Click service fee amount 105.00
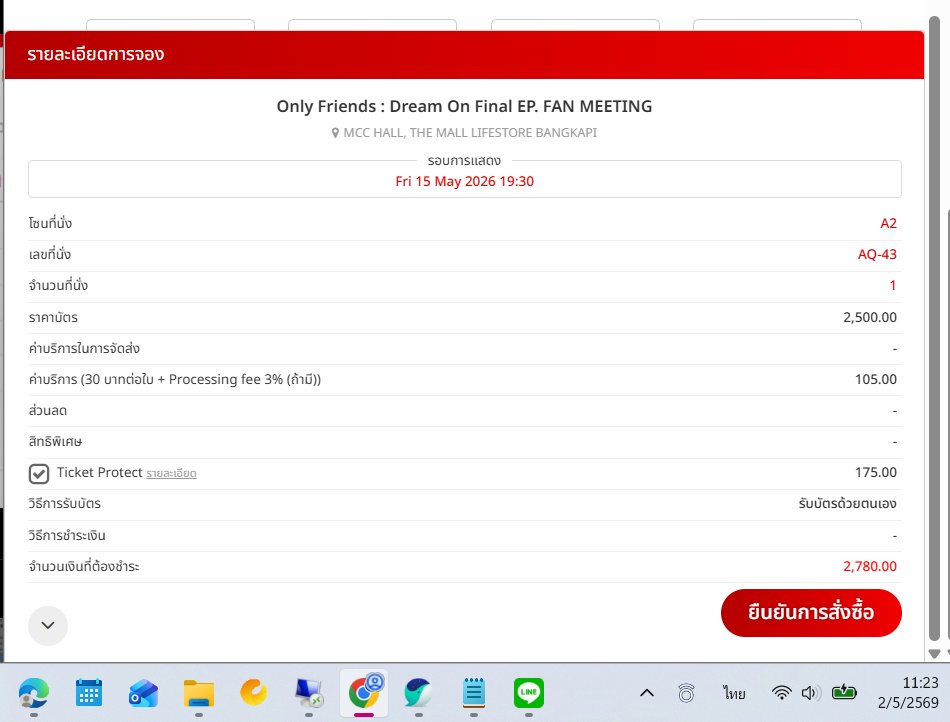The height and width of the screenshot is (722, 950). (x=875, y=379)
